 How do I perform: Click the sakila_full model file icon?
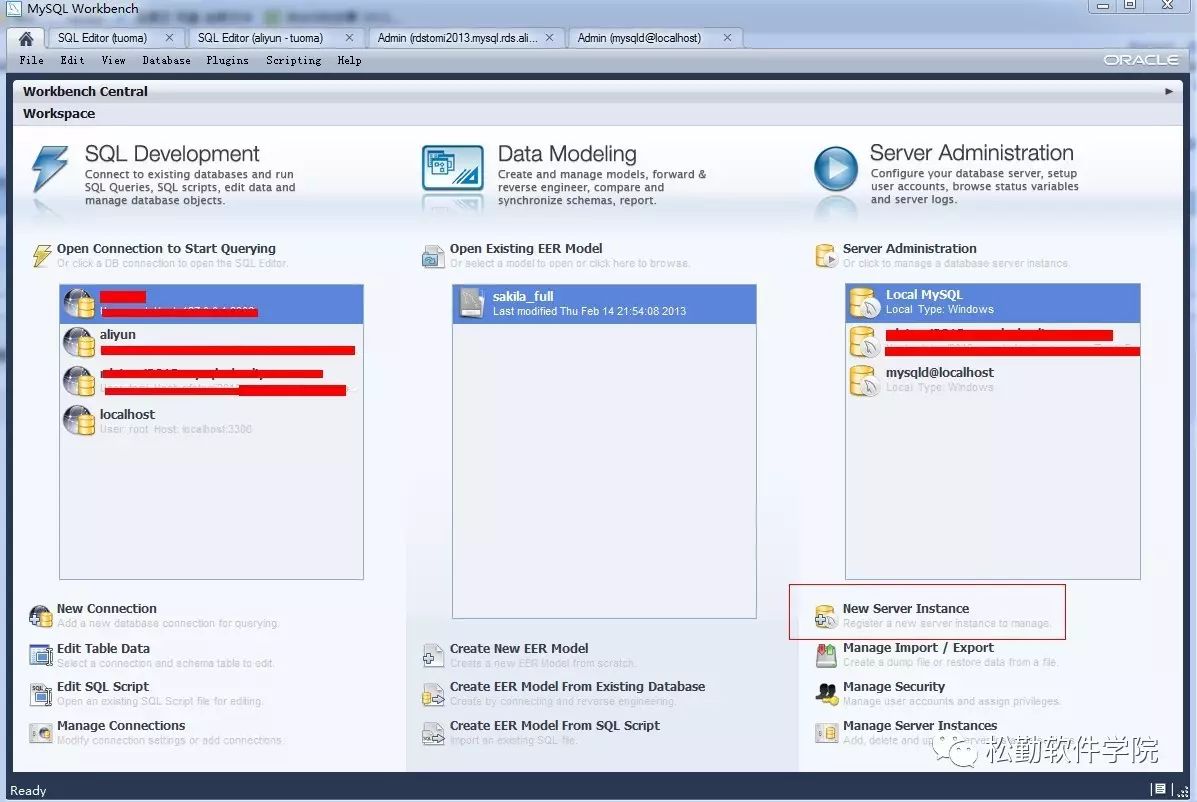472,304
